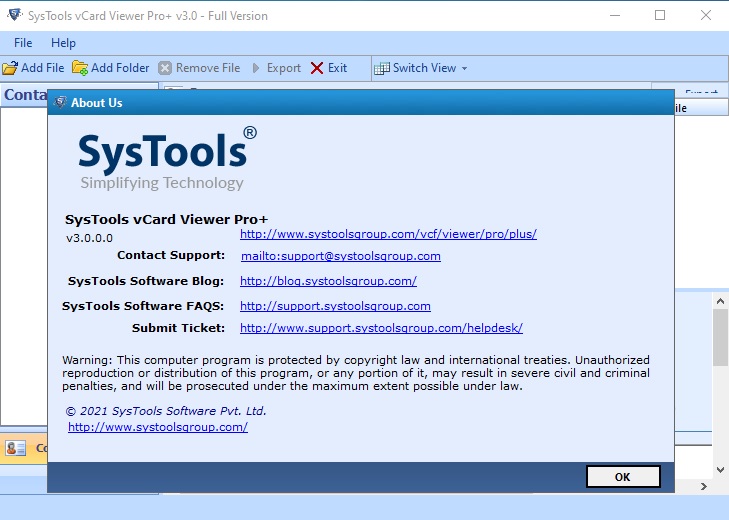Click the 'Submit Ticket:' label

point(178,328)
